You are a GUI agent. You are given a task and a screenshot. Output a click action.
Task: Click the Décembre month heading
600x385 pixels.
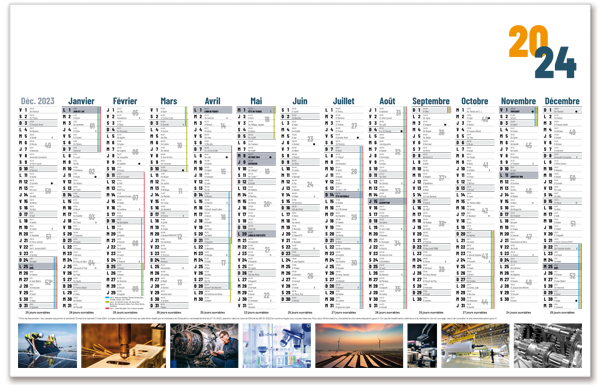[x=562, y=101]
